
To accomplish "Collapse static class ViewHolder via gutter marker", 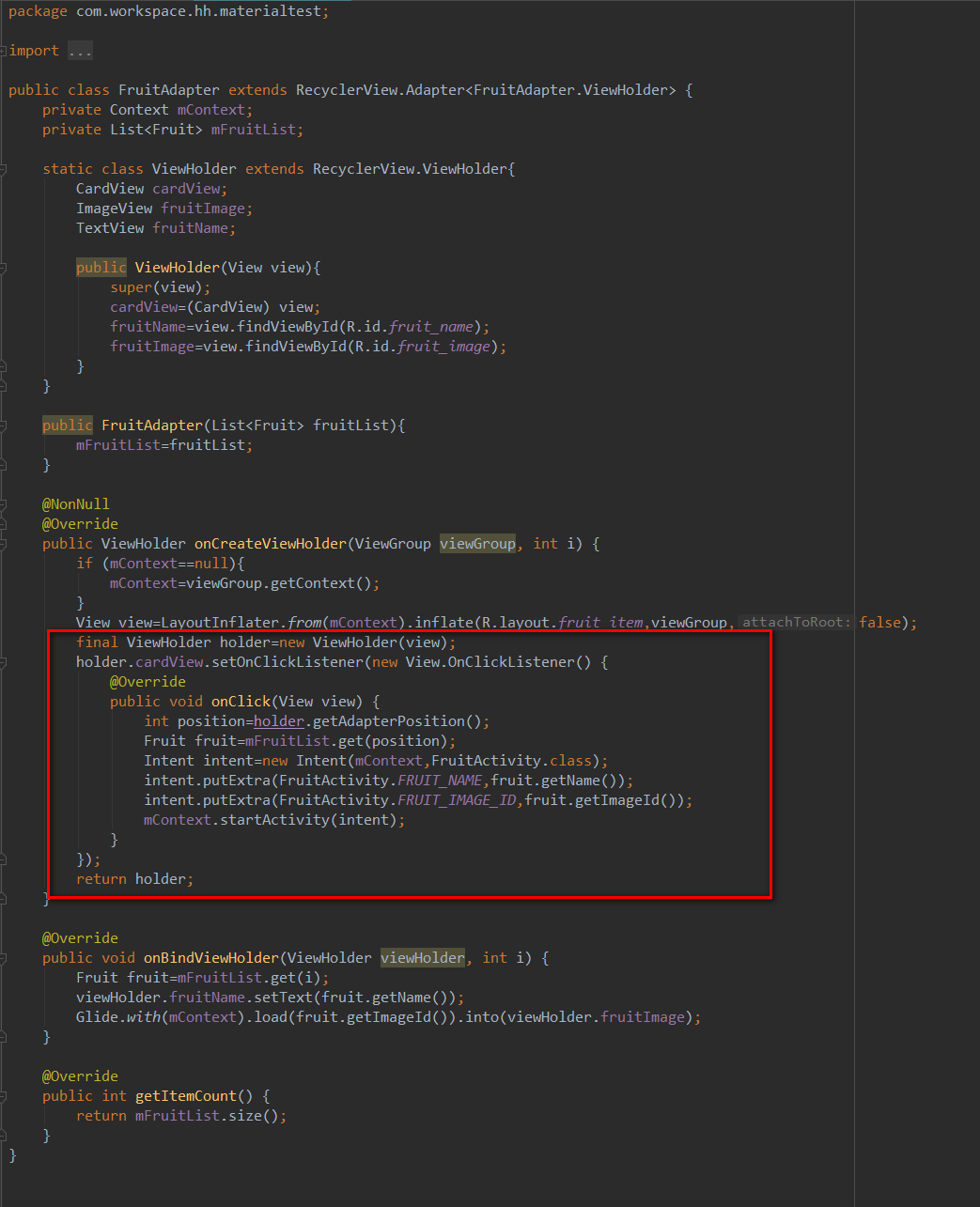I will coord(4,169).
